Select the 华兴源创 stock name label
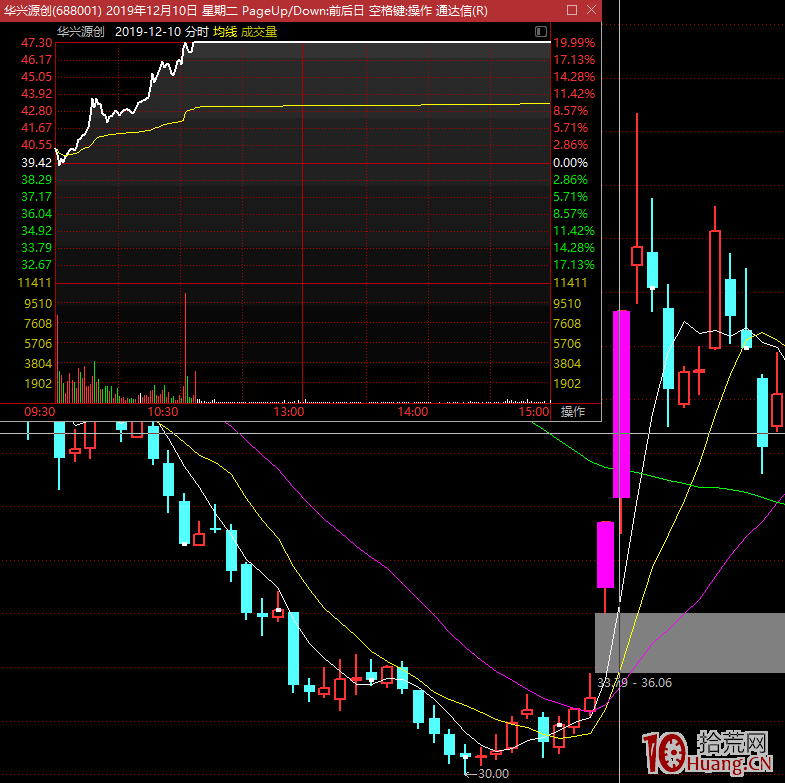 pyautogui.click(x=80, y=32)
